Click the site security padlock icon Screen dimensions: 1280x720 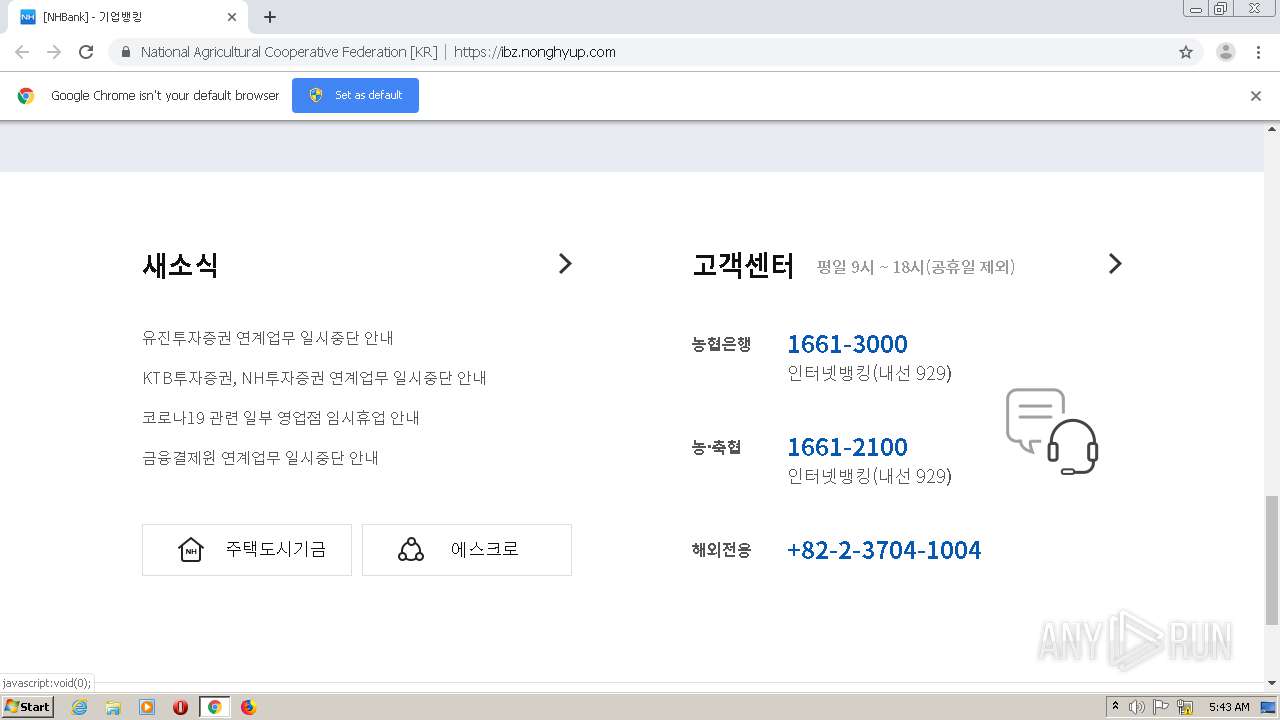(125, 52)
